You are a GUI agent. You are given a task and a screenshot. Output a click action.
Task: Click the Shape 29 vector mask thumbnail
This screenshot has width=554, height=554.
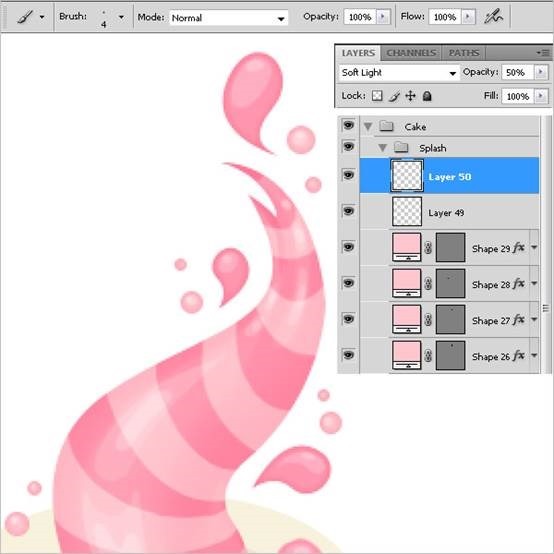point(450,247)
